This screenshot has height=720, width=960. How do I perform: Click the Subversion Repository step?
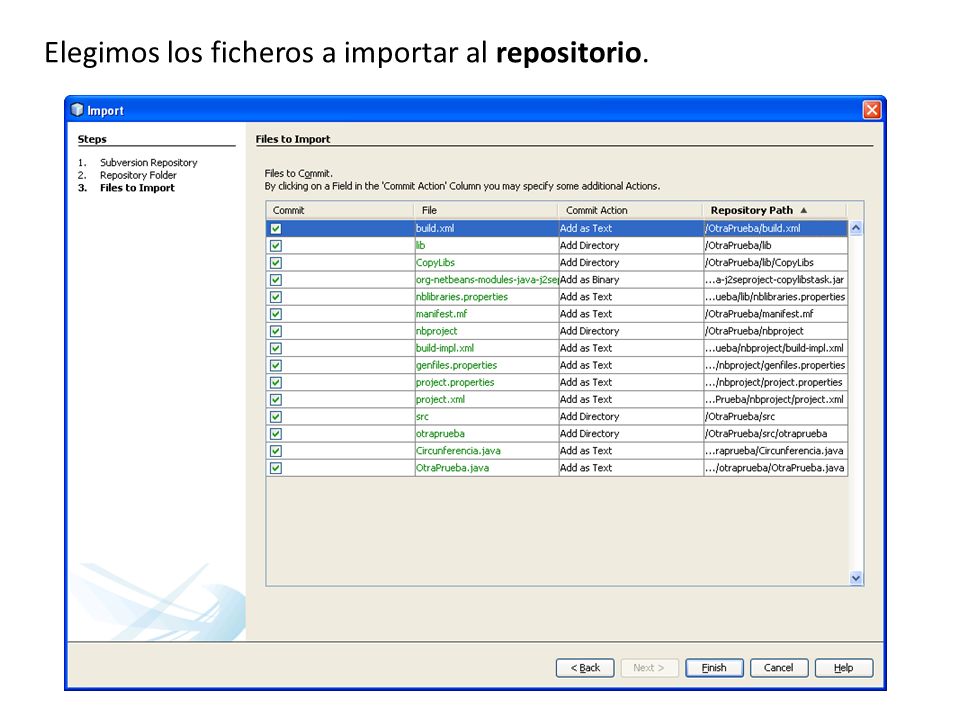click(x=149, y=163)
